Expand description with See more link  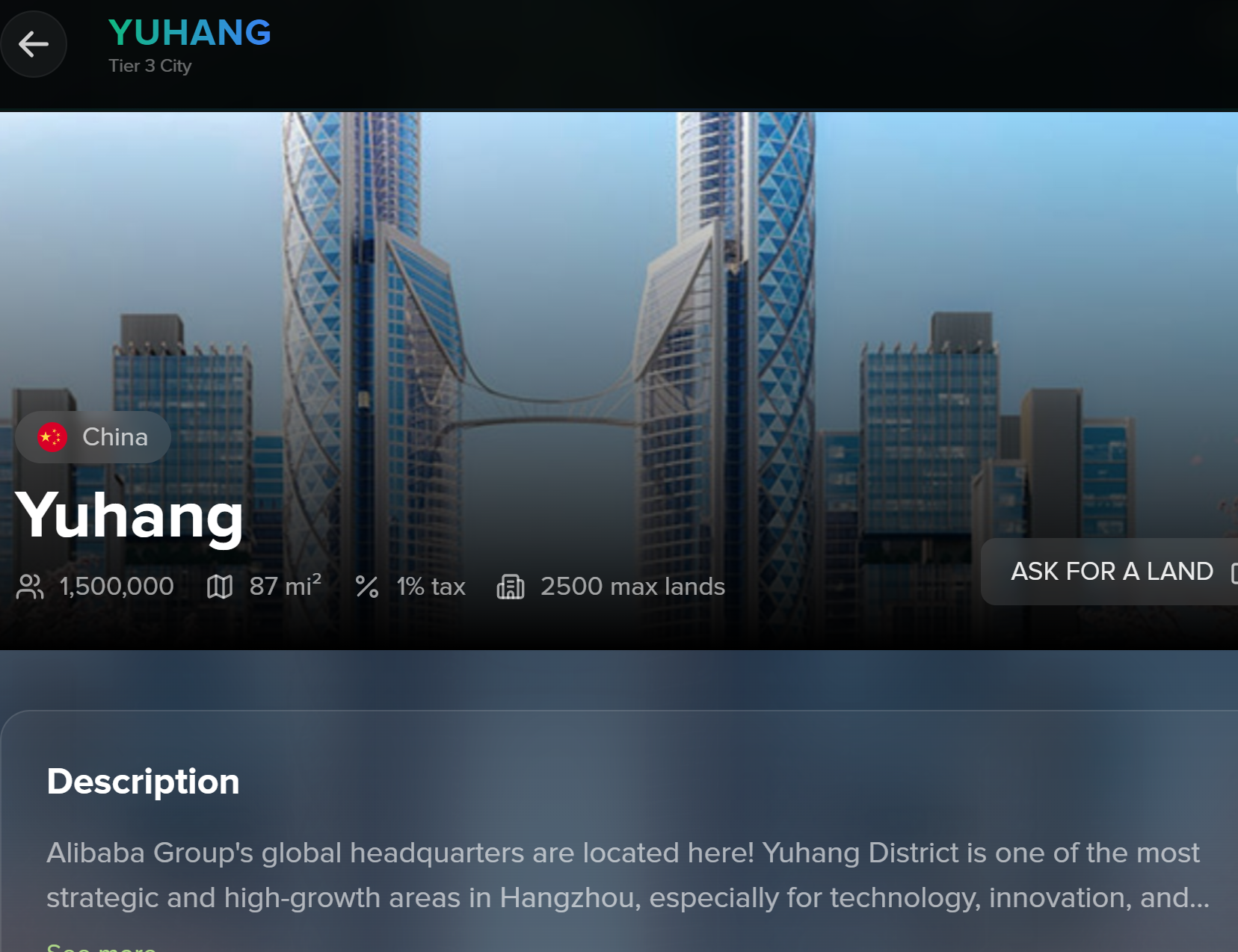pos(101,948)
